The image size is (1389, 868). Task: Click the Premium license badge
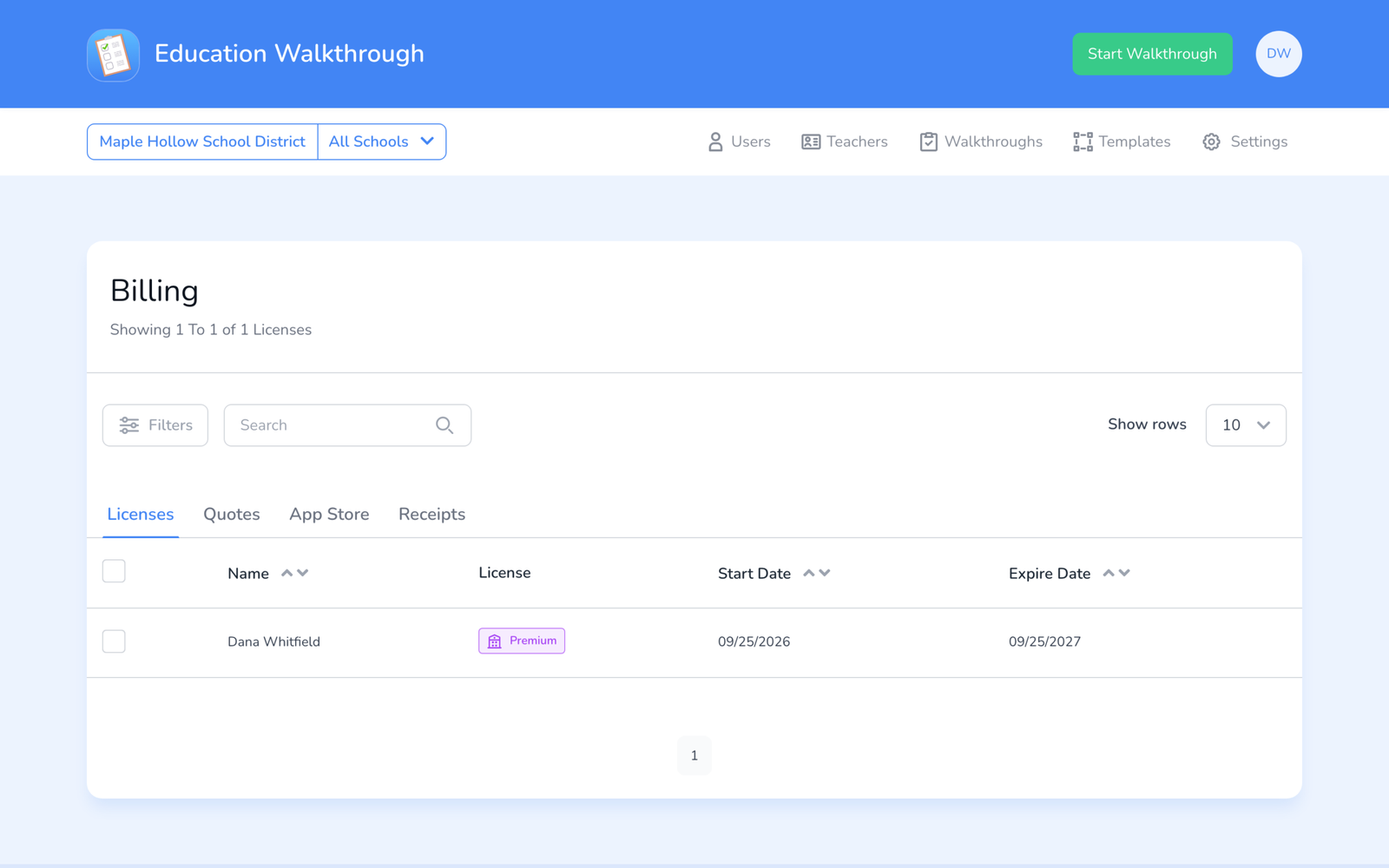pyautogui.click(x=522, y=641)
